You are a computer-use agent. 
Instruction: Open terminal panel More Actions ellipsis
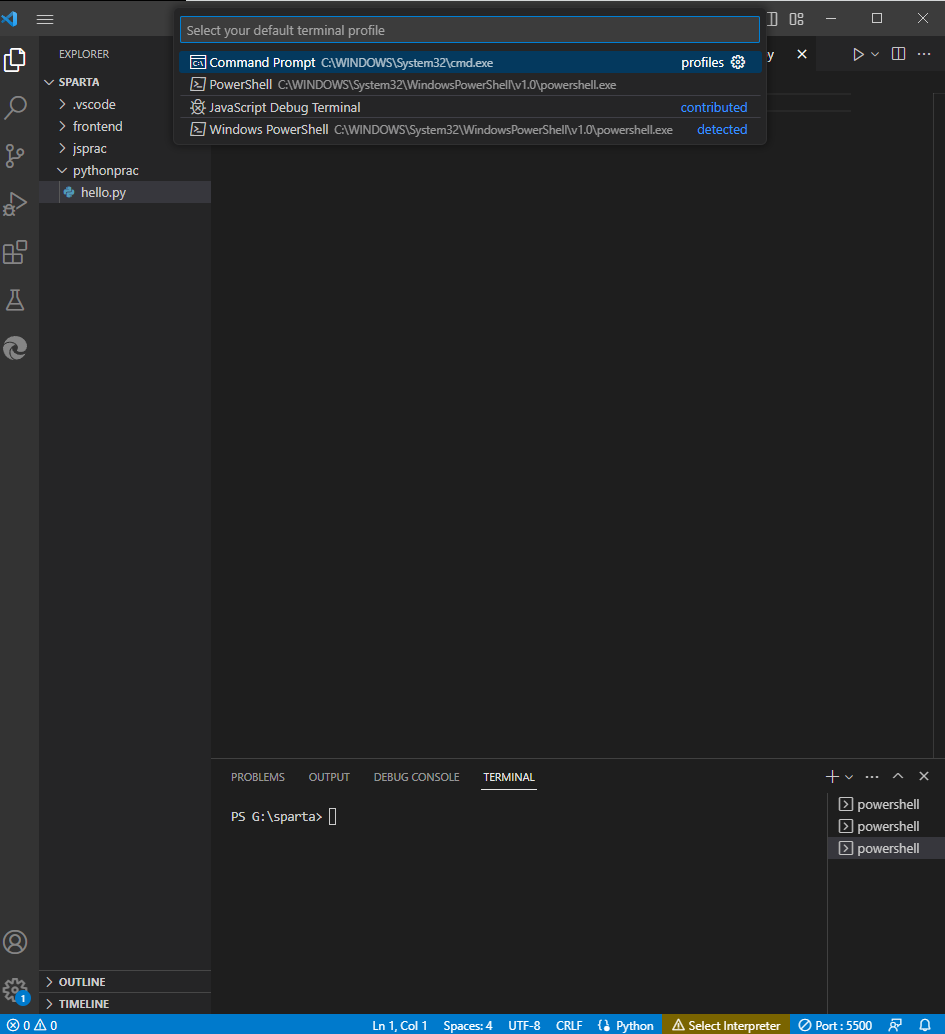tap(872, 776)
